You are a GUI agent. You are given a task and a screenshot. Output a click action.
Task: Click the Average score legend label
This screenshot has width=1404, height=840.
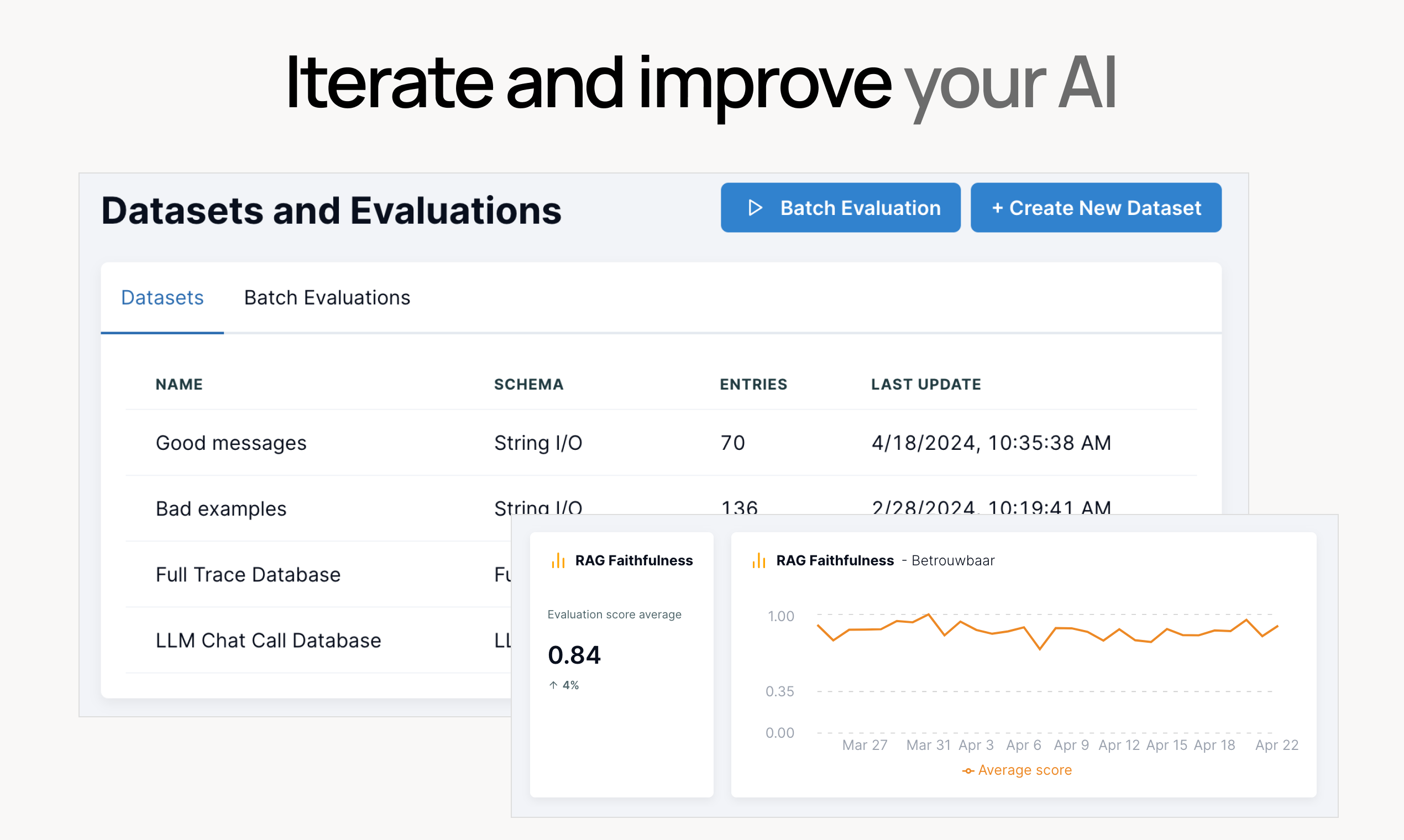coord(1025,770)
